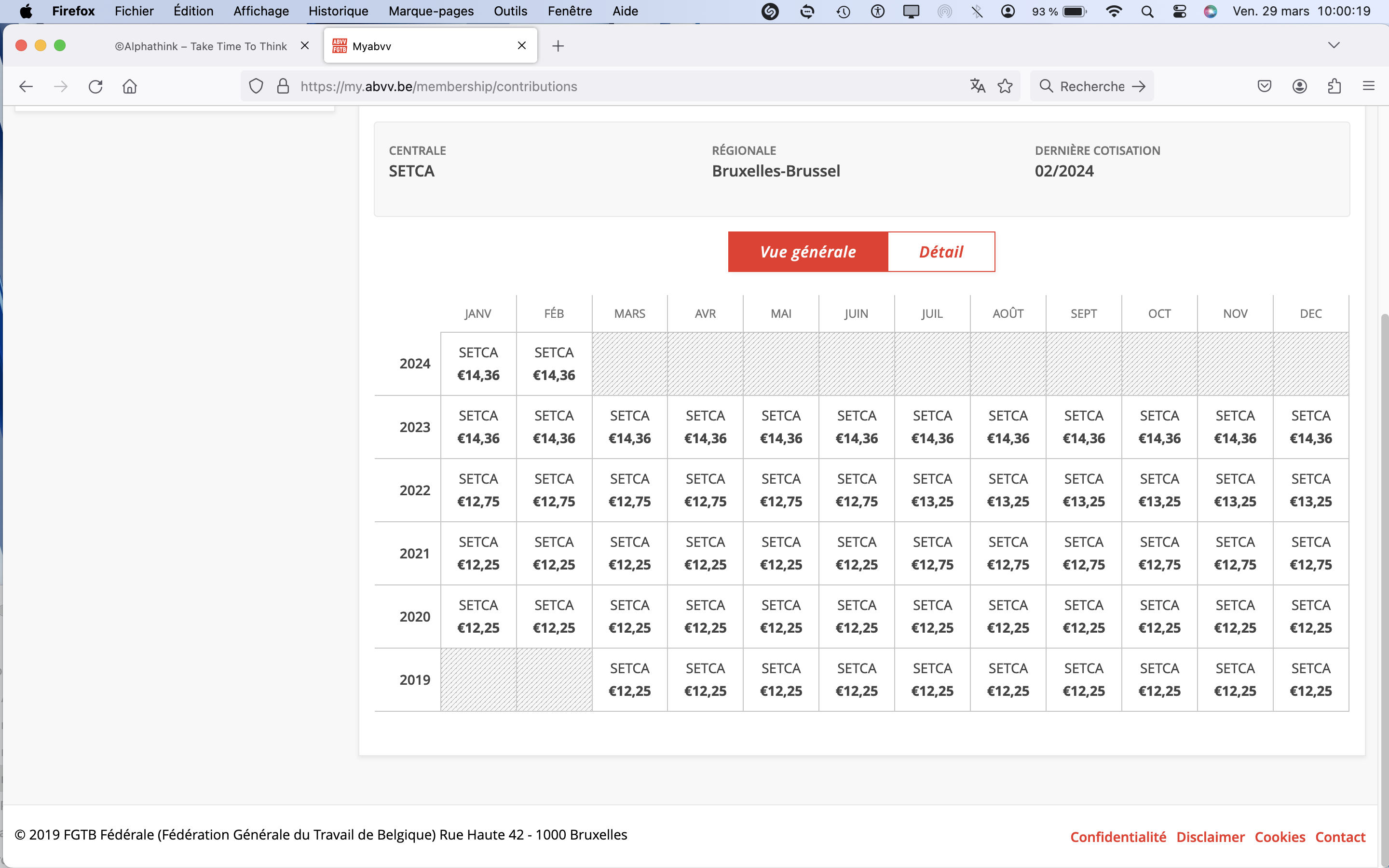Bookmark this page with star
Image resolution: width=1389 pixels, height=868 pixels.
[1005, 86]
